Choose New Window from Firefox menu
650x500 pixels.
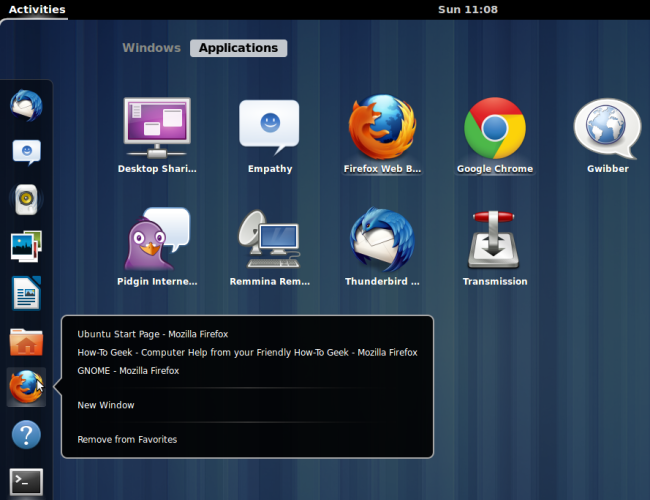pyautogui.click(x=106, y=405)
